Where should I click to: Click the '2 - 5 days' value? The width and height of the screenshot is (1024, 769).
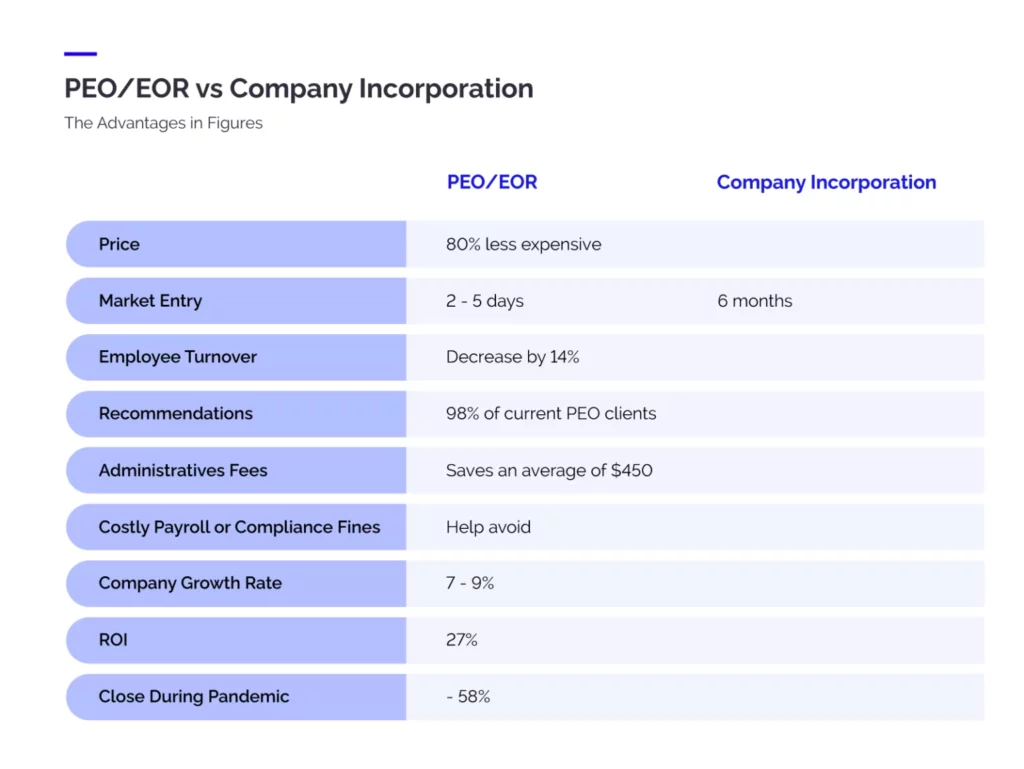point(484,301)
